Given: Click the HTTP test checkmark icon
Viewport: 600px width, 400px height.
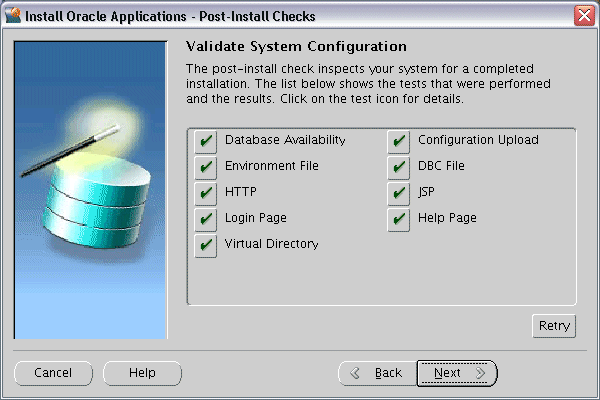Looking at the screenshot, I should (x=205, y=193).
